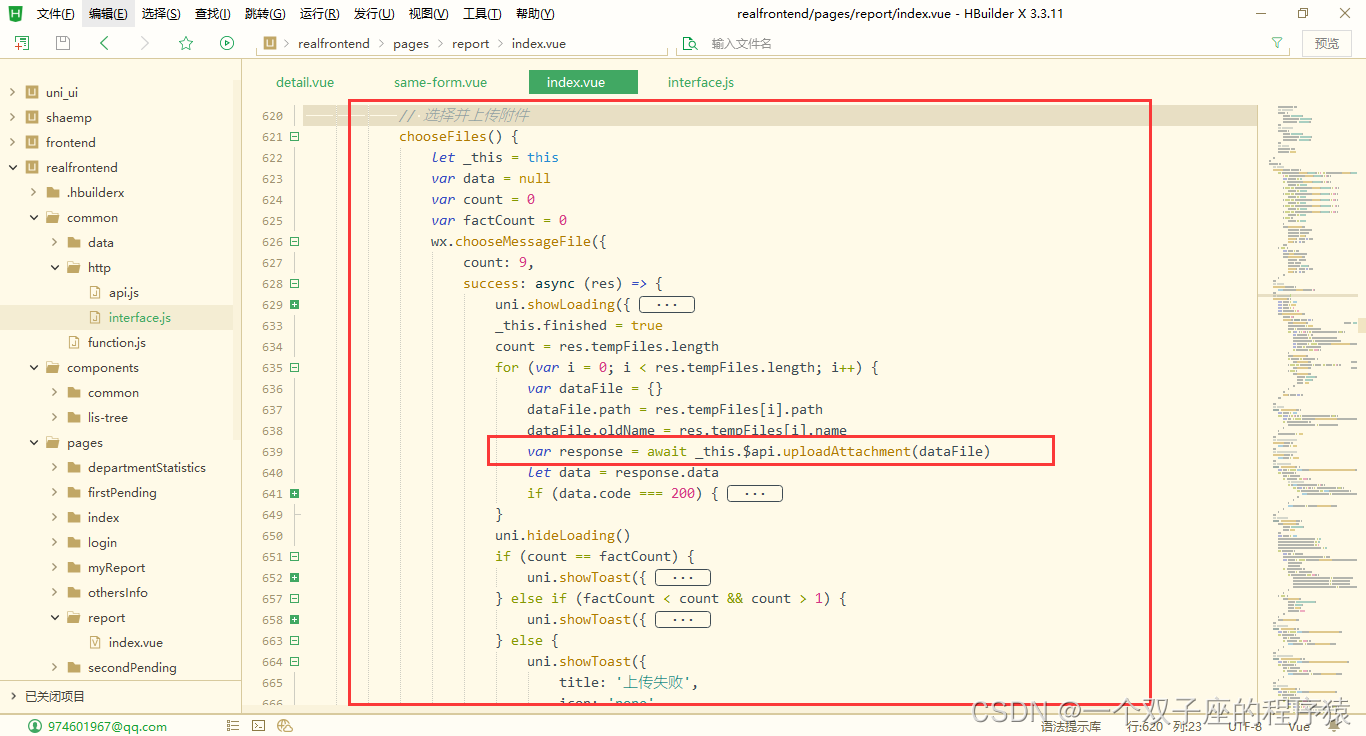The image size is (1366, 736).
Task: Open the 文件(F) menu
Action: (55, 14)
